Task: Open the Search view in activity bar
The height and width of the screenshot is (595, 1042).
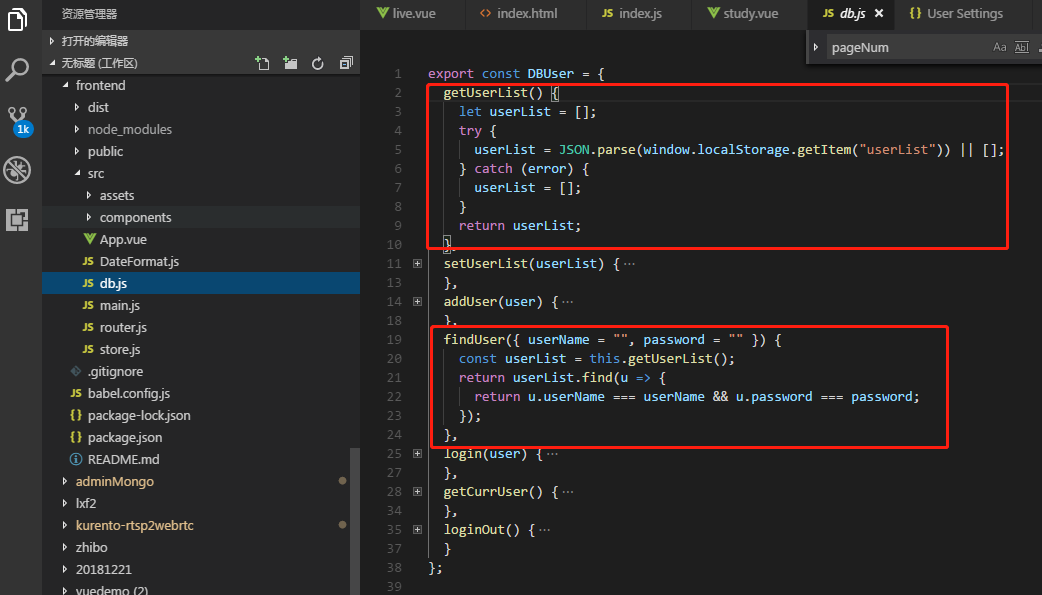Action: click(18, 70)
